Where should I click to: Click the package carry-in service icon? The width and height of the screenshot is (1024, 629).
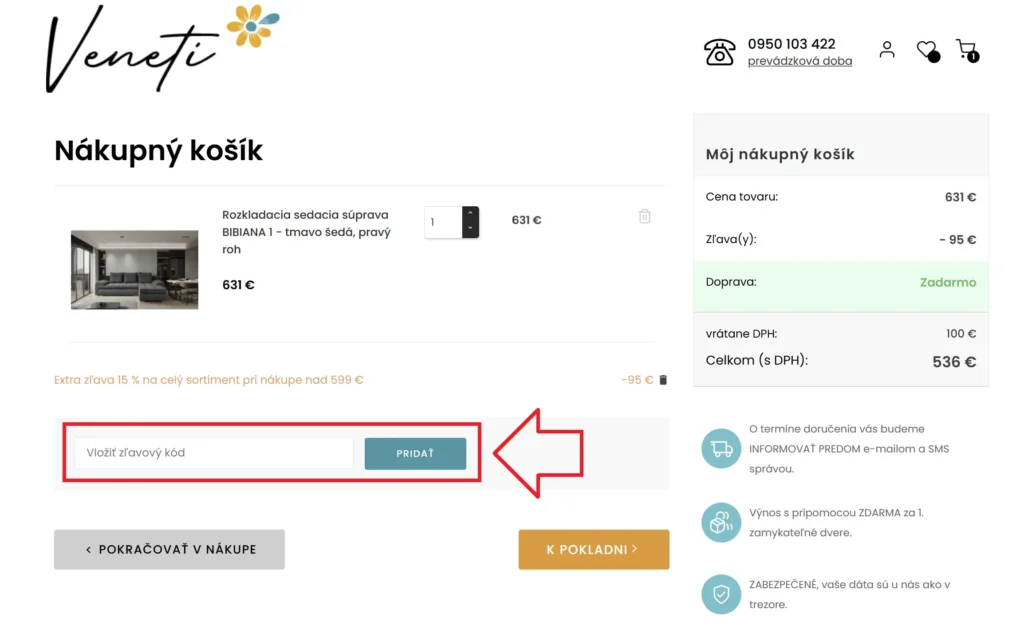[721, 522]
